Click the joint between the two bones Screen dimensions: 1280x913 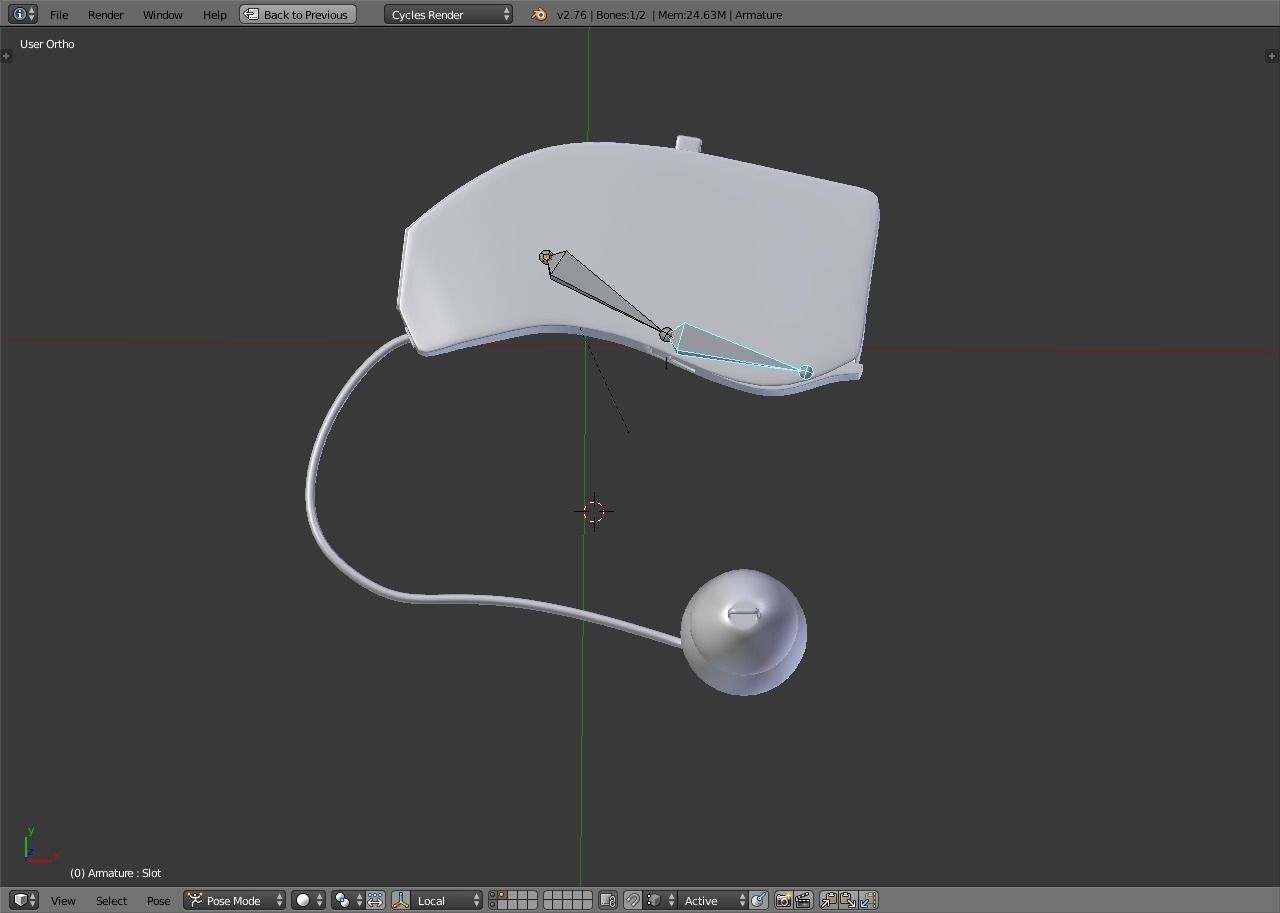pyautogui.click(x=666, y=335)
